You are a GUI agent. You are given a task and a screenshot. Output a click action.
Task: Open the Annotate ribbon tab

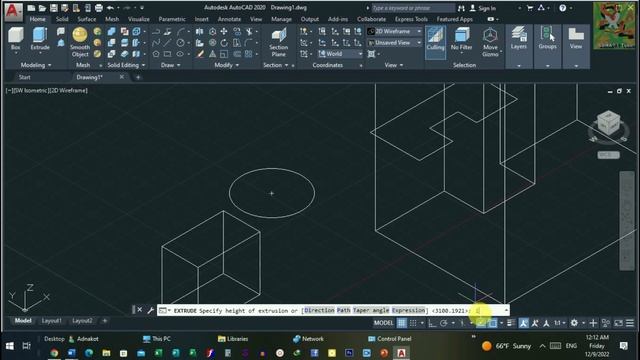click(x=229, y=19)
